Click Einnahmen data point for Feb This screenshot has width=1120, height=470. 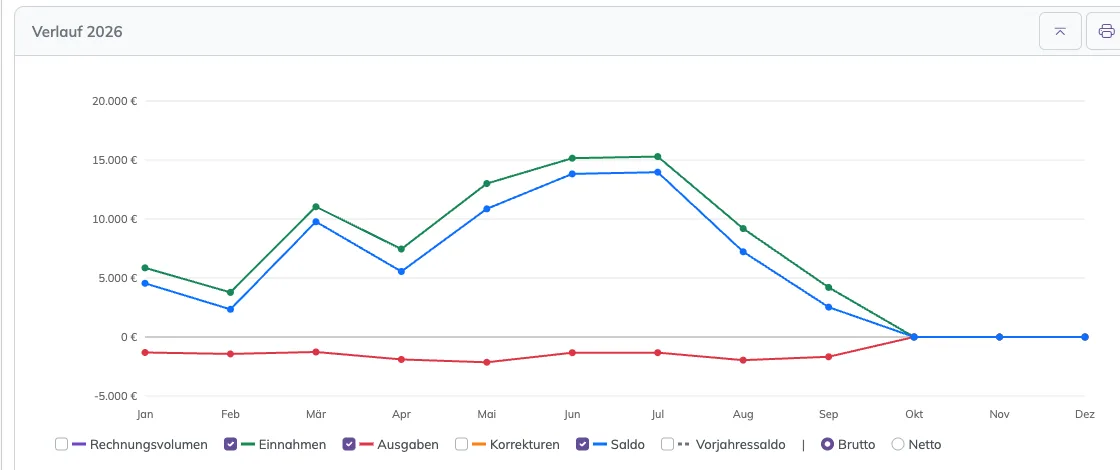point(230,292)
